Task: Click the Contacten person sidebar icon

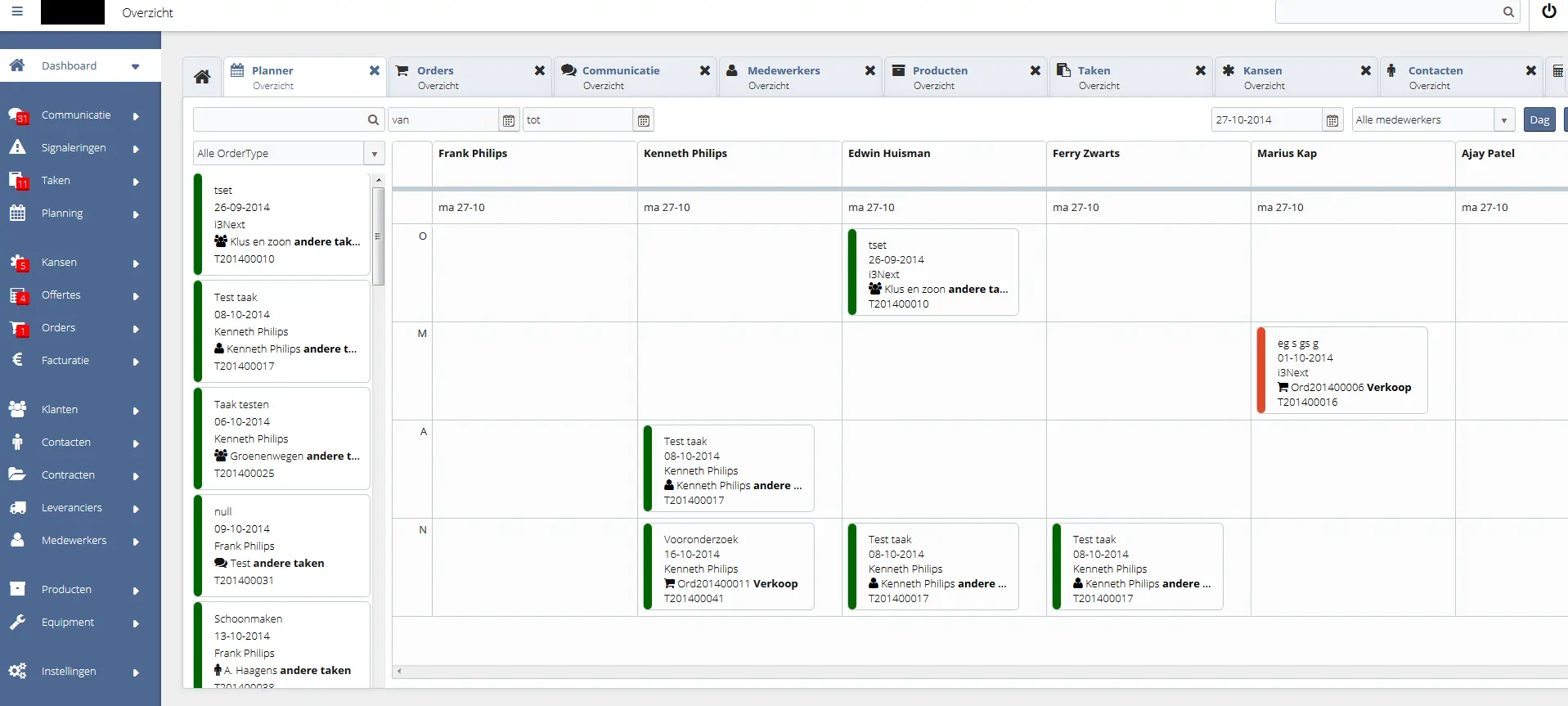Action: coord(17,442)
